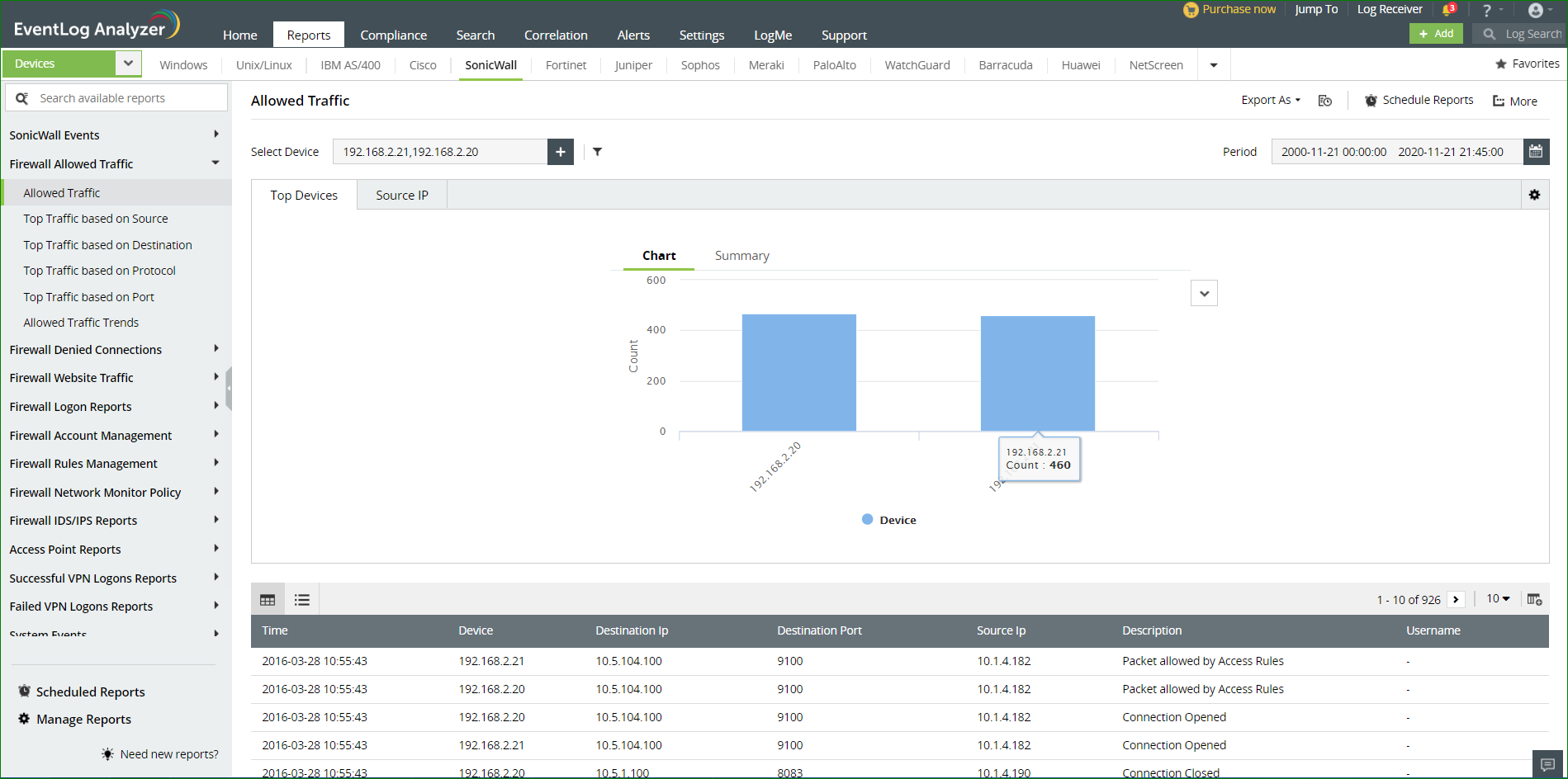Screen dimensions: 1568x779
Task: Open the device filter funnel icon
Action: (x=597, y=152)
